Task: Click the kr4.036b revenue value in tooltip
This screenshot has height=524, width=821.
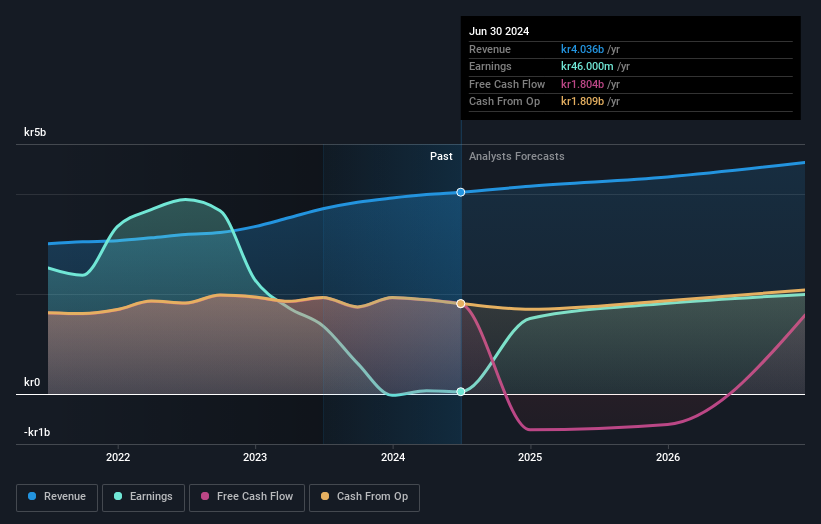Action: (x=582, y=49)
